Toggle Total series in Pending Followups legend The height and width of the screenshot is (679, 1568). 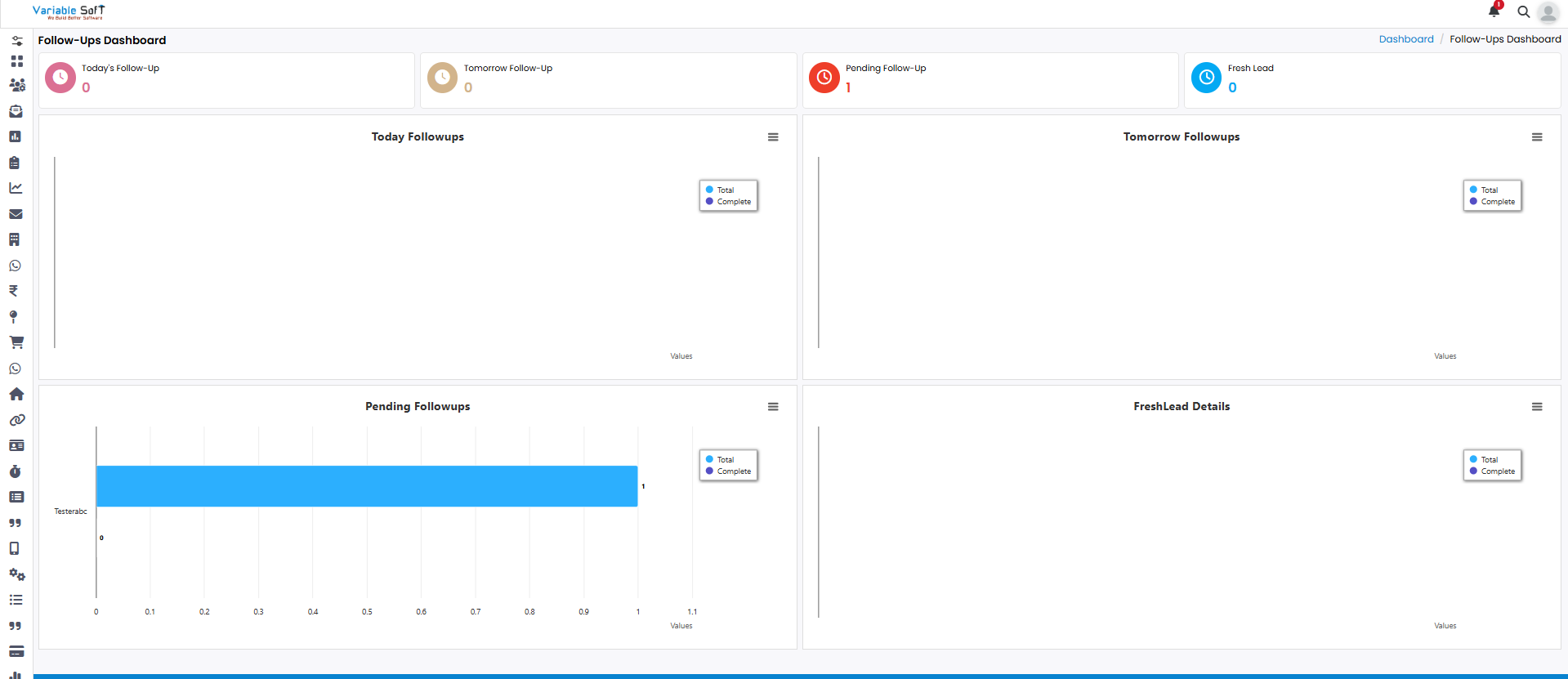[x=720, y=459]
